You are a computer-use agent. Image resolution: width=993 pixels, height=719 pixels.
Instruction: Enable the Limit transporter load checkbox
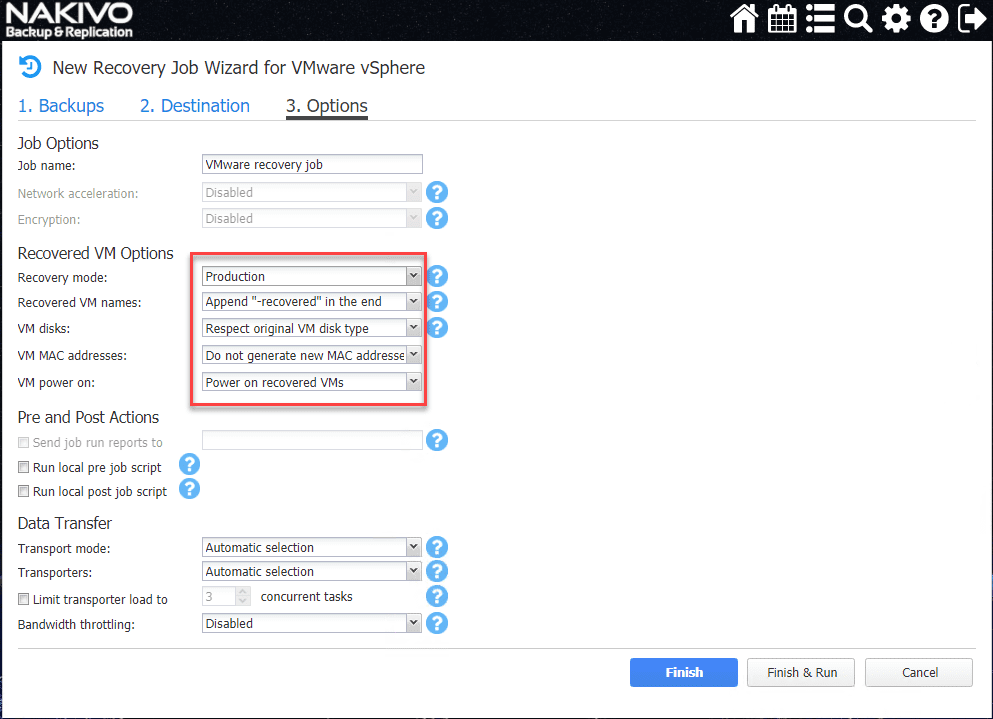point(22,599)
